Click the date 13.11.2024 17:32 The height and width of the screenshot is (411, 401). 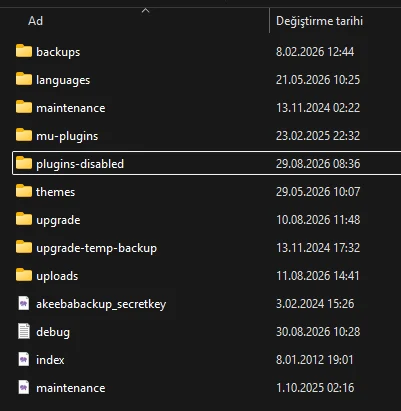coord(318,247)
